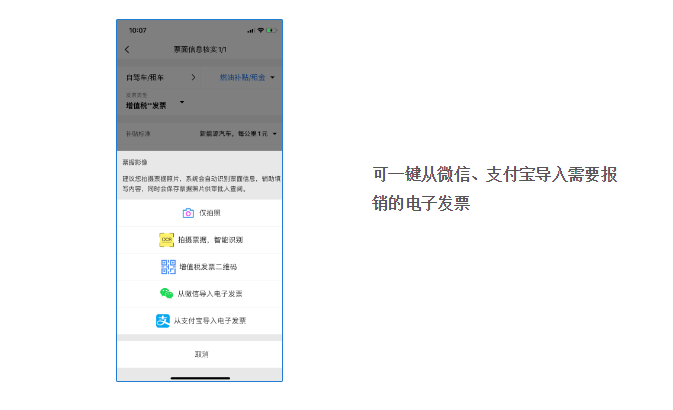Tap the Wi-Fi icon in status bar
Image resolution: width=673 pixels, height=410 pixels.
pos(260,30)
